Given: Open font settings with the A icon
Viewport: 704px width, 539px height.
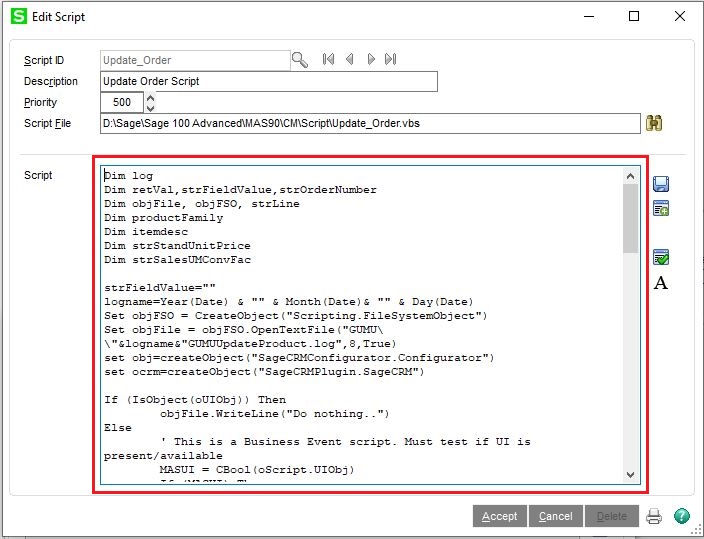Looking at the screenshot, I should click(x=660, y=283).
